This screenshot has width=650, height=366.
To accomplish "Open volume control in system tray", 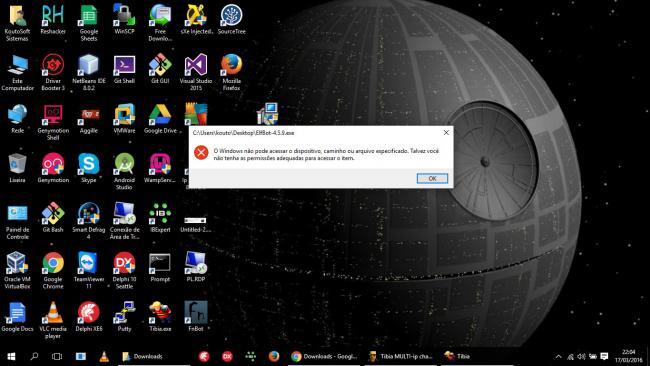I will 581,356.
